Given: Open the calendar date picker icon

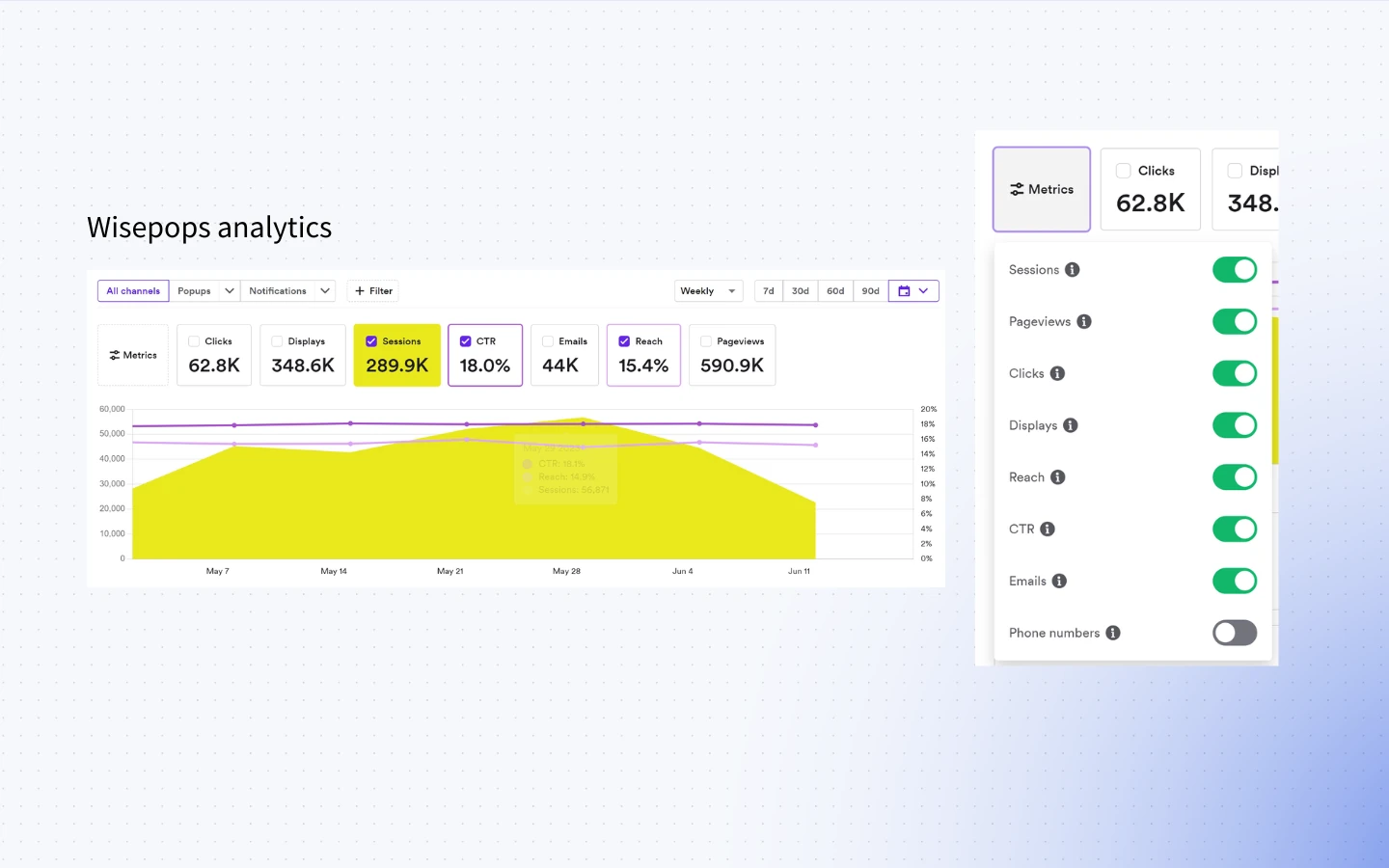Looking at the screenshot, I should (x=904, y=291).
